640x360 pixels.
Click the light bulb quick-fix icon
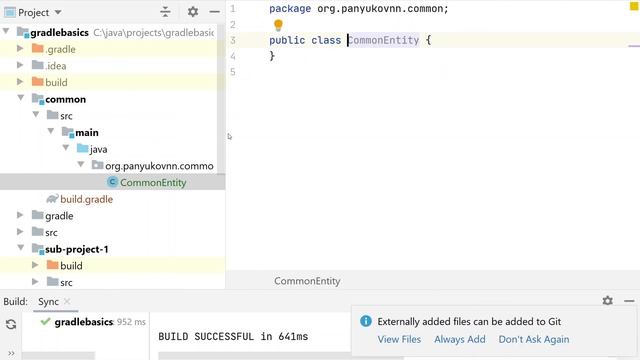[278, 25]
